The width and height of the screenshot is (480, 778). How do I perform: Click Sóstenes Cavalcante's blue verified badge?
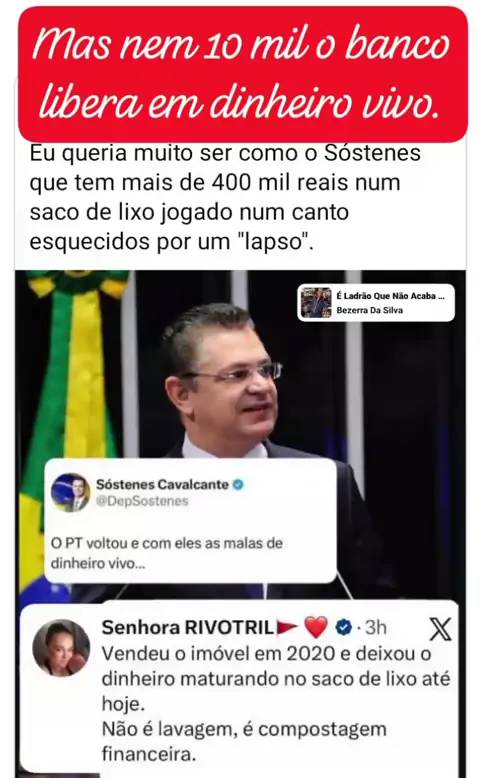(x=238, y=484)
